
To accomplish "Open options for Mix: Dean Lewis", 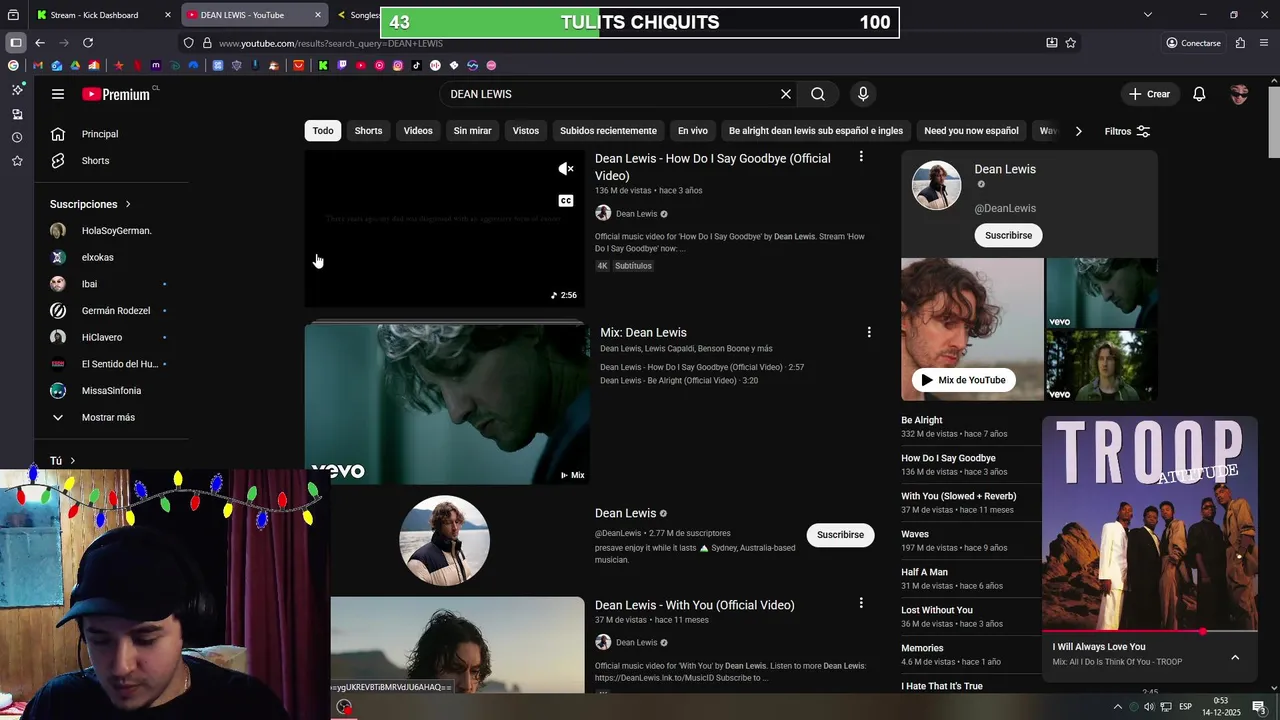I will [869, 332].
